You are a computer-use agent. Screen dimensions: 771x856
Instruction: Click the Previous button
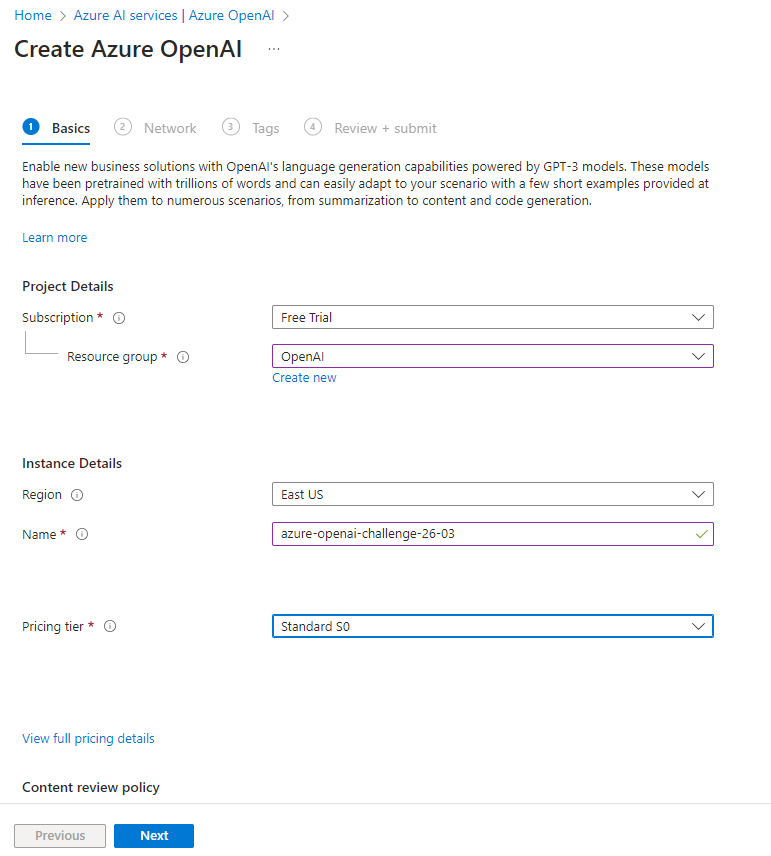60,836
